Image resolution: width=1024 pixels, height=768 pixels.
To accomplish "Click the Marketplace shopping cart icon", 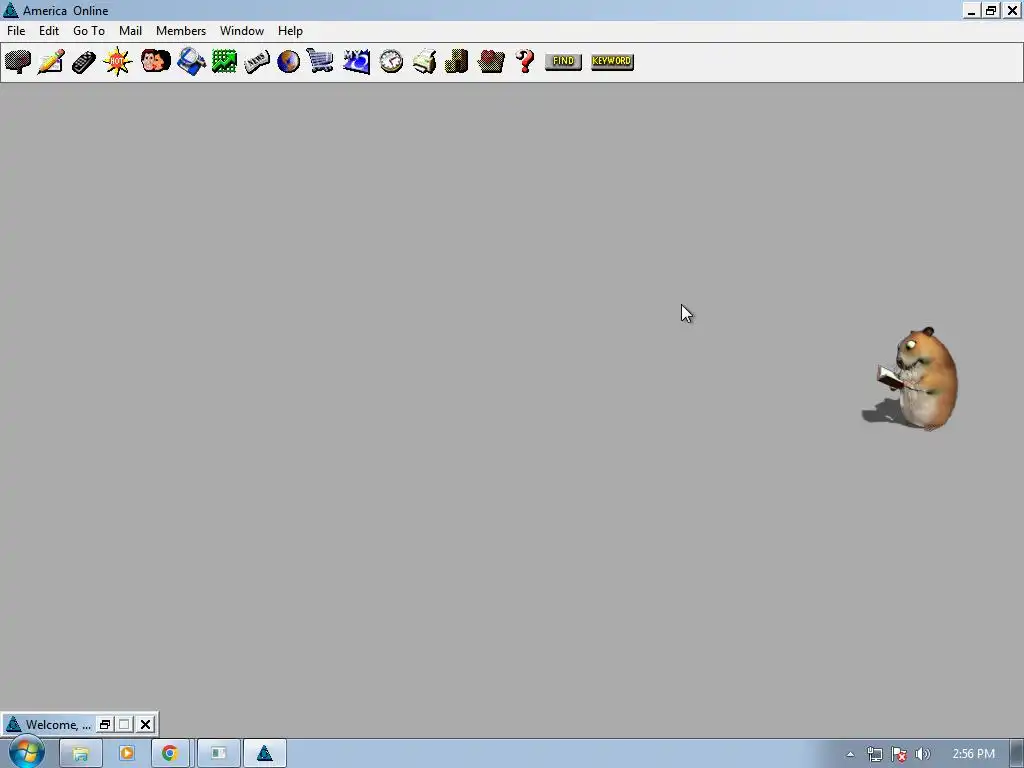I will [320, 61].
